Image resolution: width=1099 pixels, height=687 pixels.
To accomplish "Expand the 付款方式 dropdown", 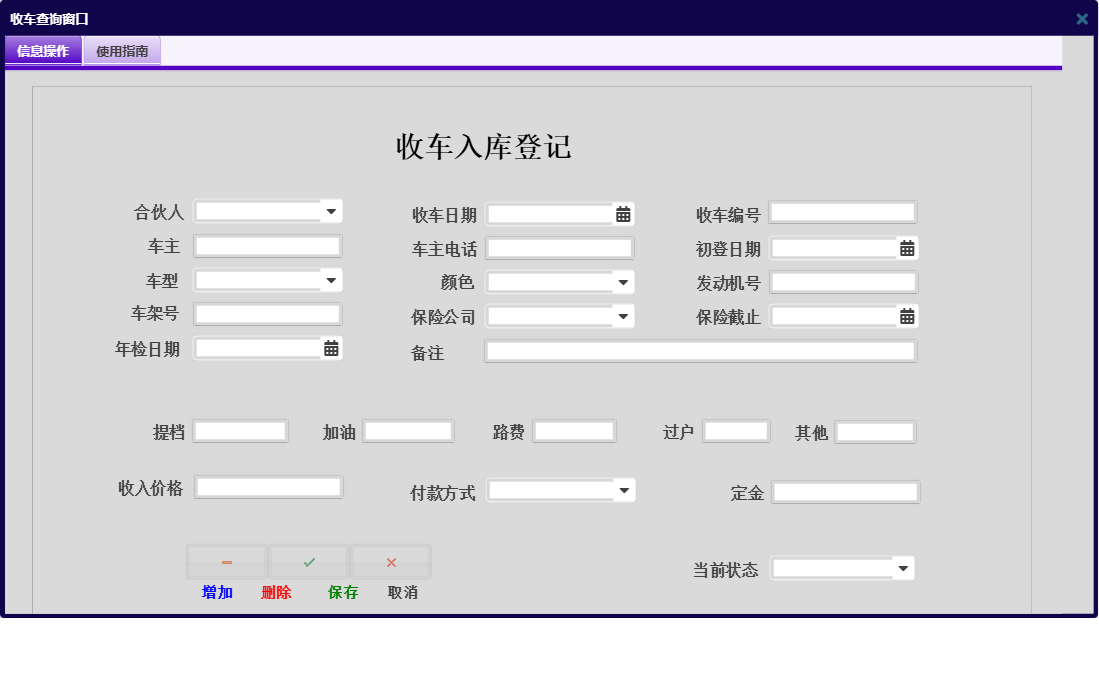I will (x=624, y=490).
